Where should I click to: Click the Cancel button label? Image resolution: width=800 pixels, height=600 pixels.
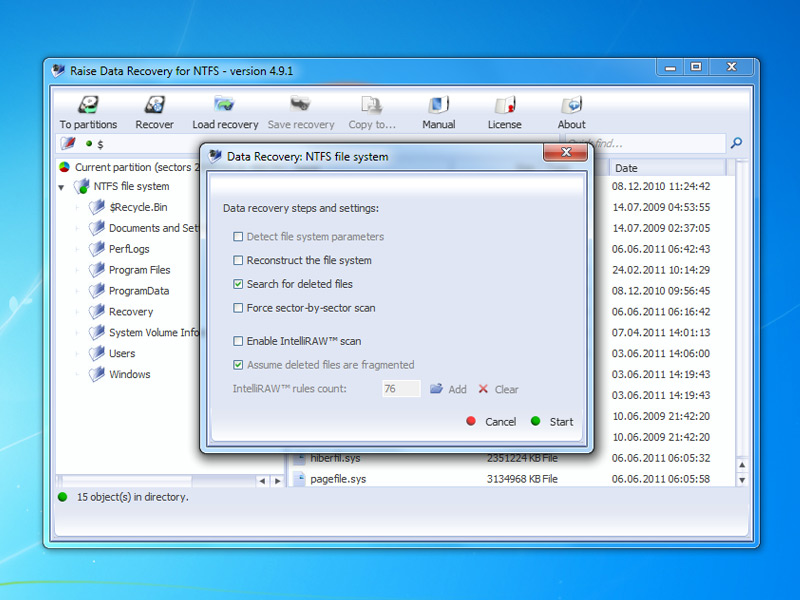coord(501,422)
